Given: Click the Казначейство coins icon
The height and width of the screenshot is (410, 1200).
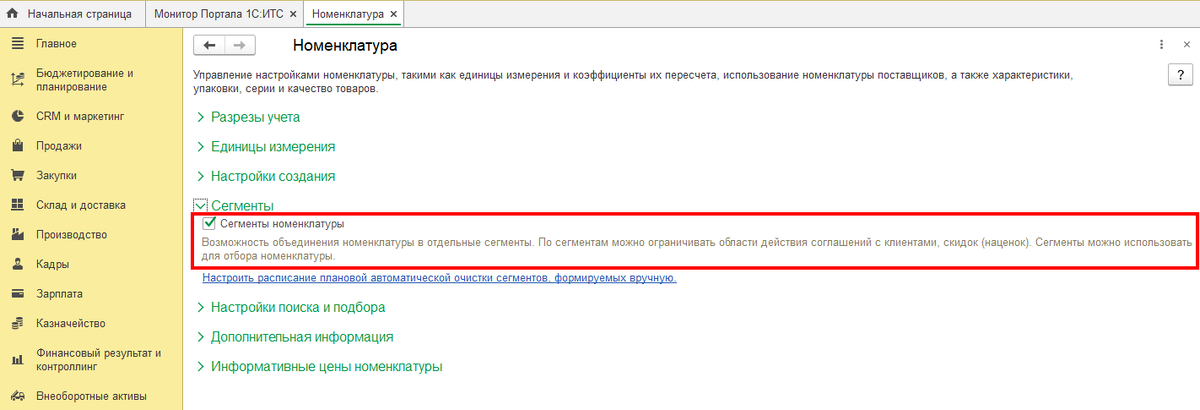Looking at the screenshot, I should [x=17, y=324].
